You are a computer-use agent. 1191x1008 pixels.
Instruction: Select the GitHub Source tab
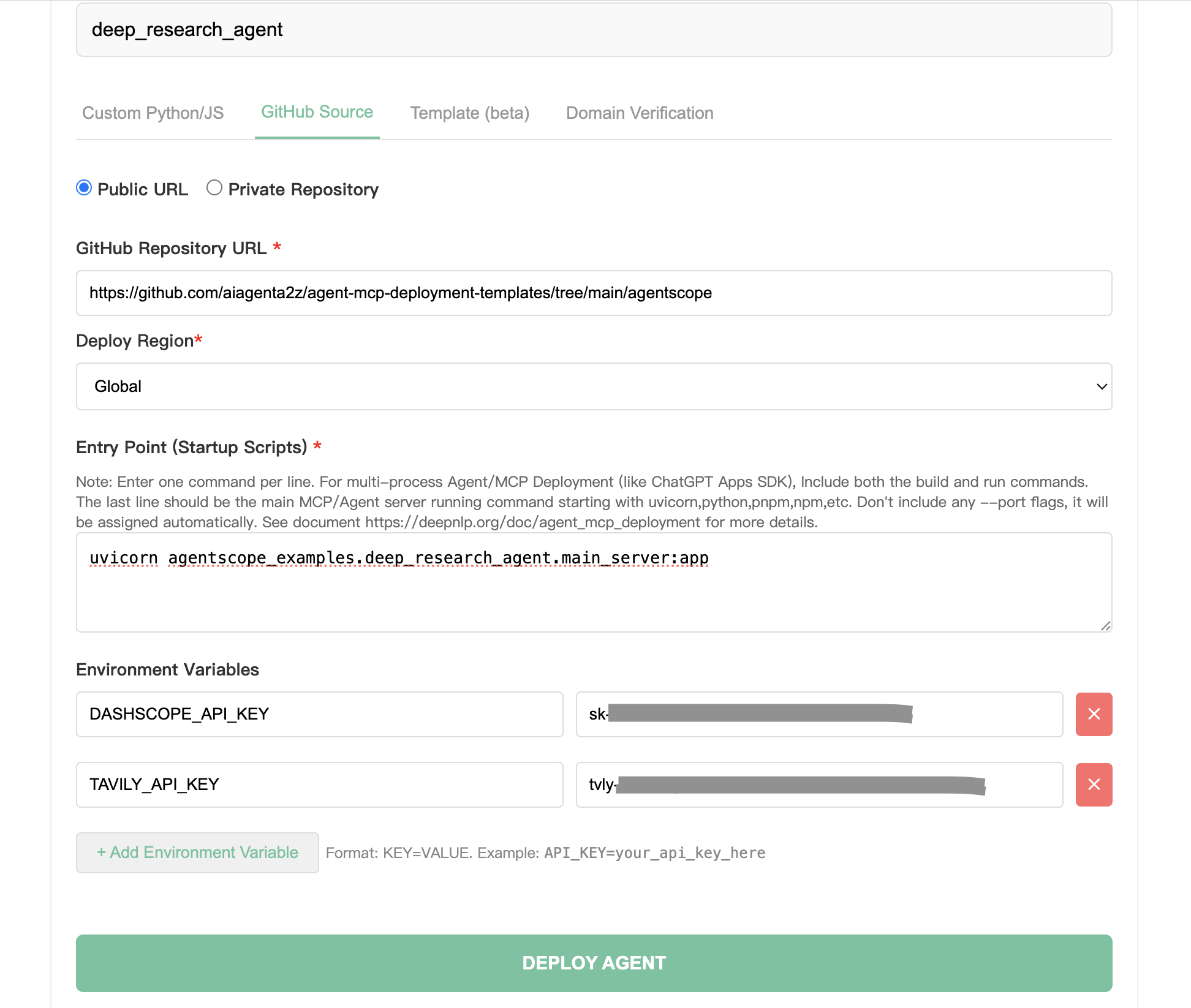(317, 113)
